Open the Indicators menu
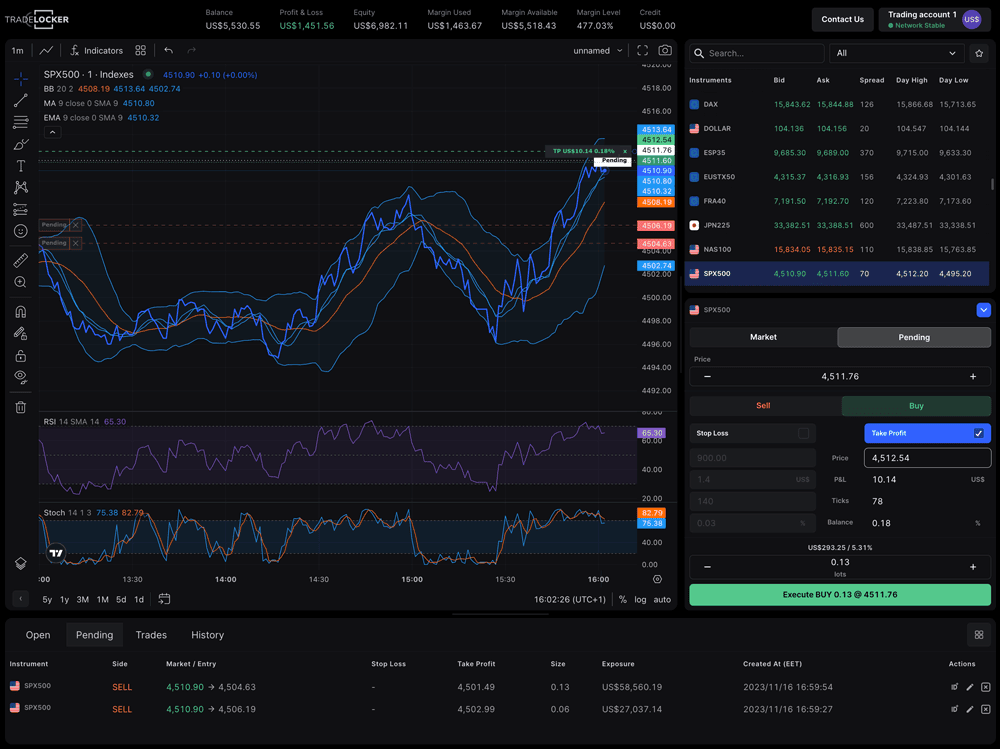Image resolution: width=1000 pixels, height=749 pixels. point(96,51)
